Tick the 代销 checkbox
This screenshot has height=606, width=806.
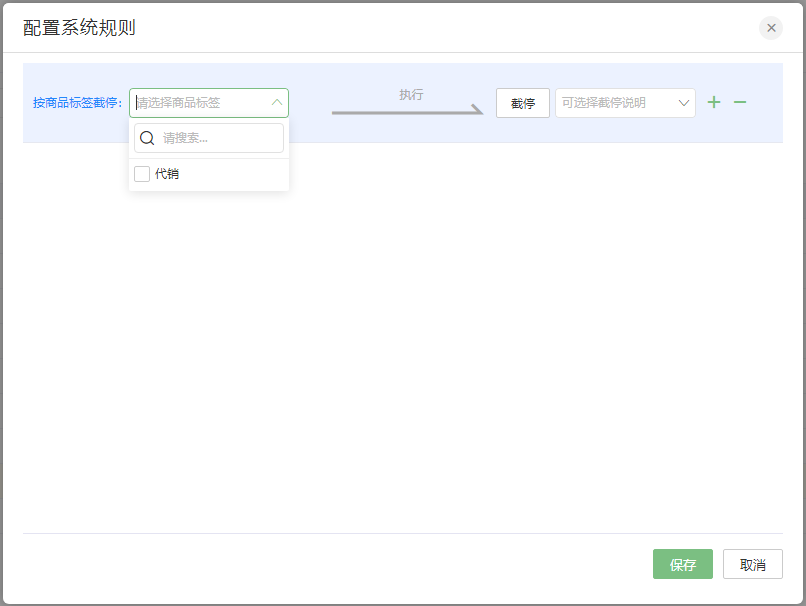pyautogui.click(x=142, y=174)
